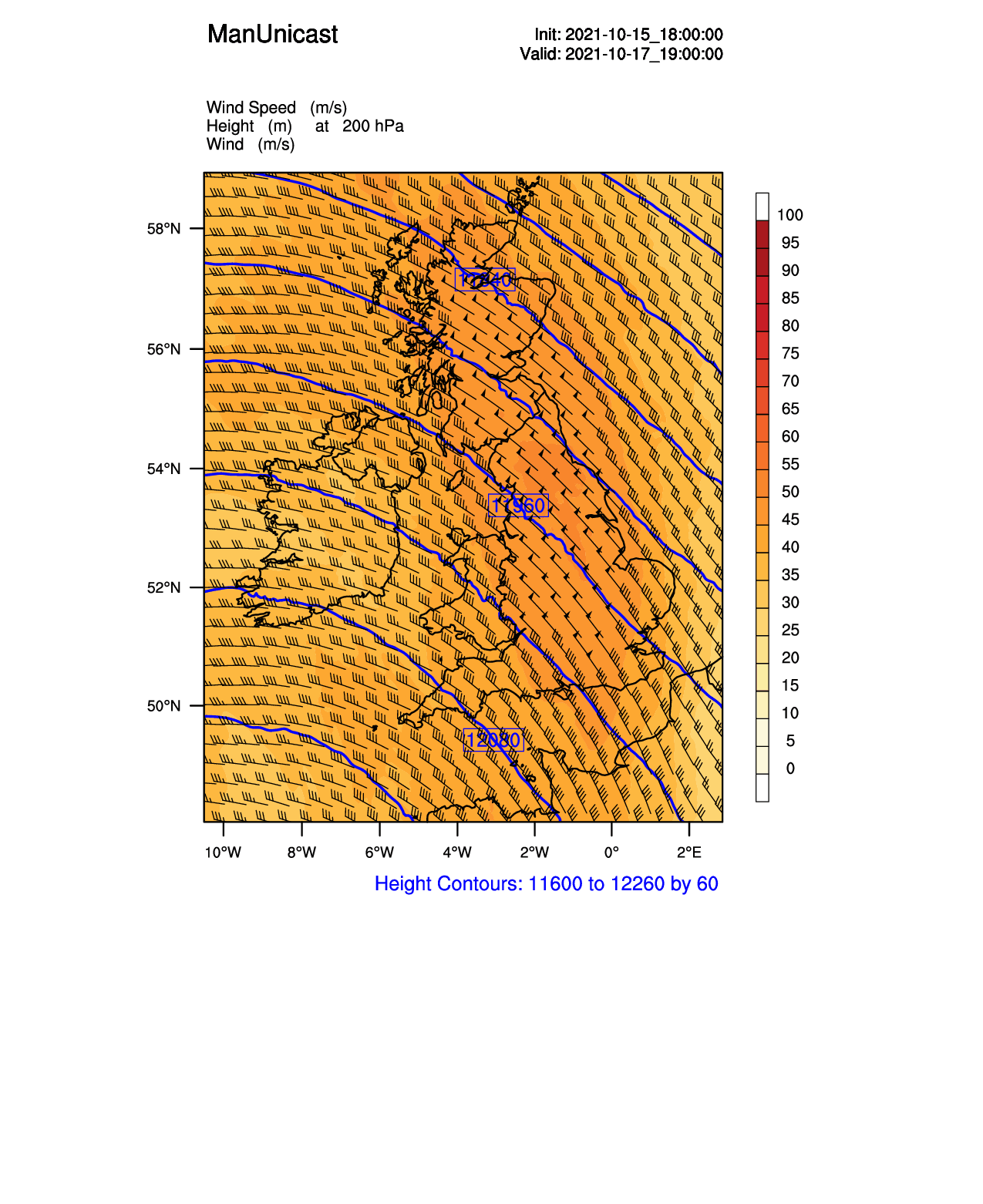This screenshot has height=1204, width=983.
Task: Click the 0° longitude axis label
Action: point(611,852)
